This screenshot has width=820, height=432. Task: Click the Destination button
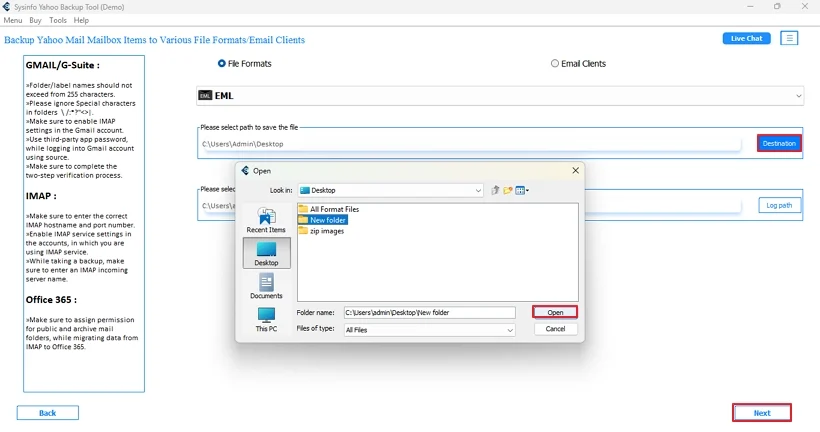(x=779, y=143)
